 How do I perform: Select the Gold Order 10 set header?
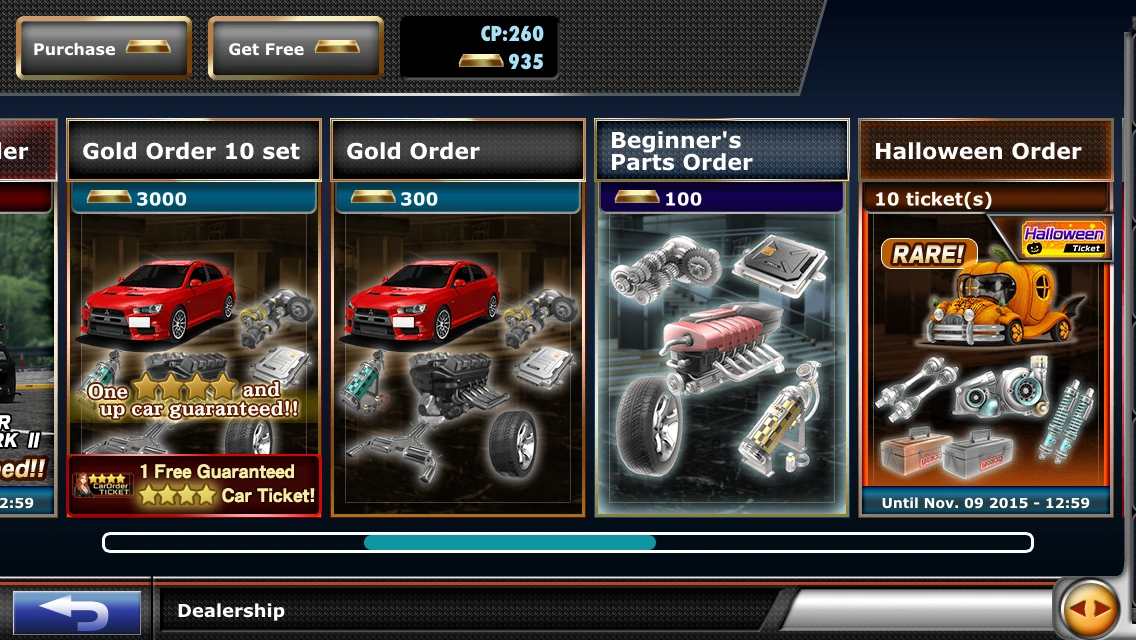(193, 150)
